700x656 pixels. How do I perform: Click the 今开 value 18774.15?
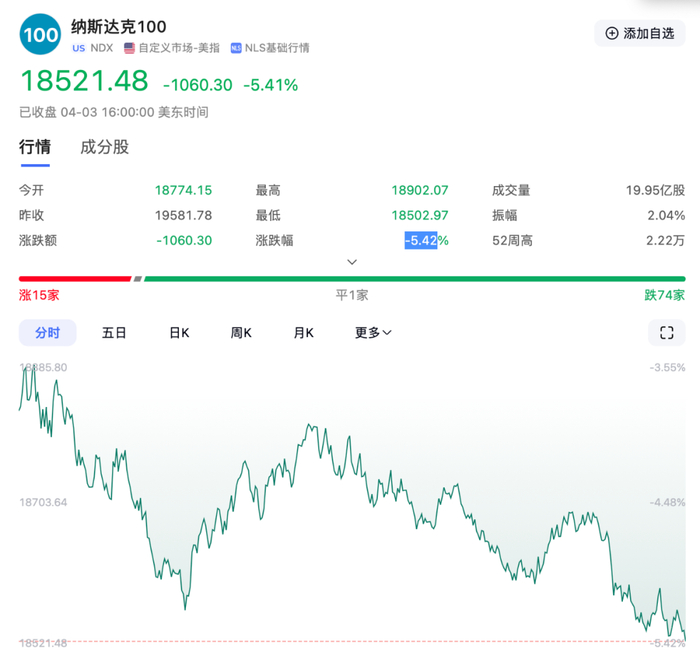point(183,191)
